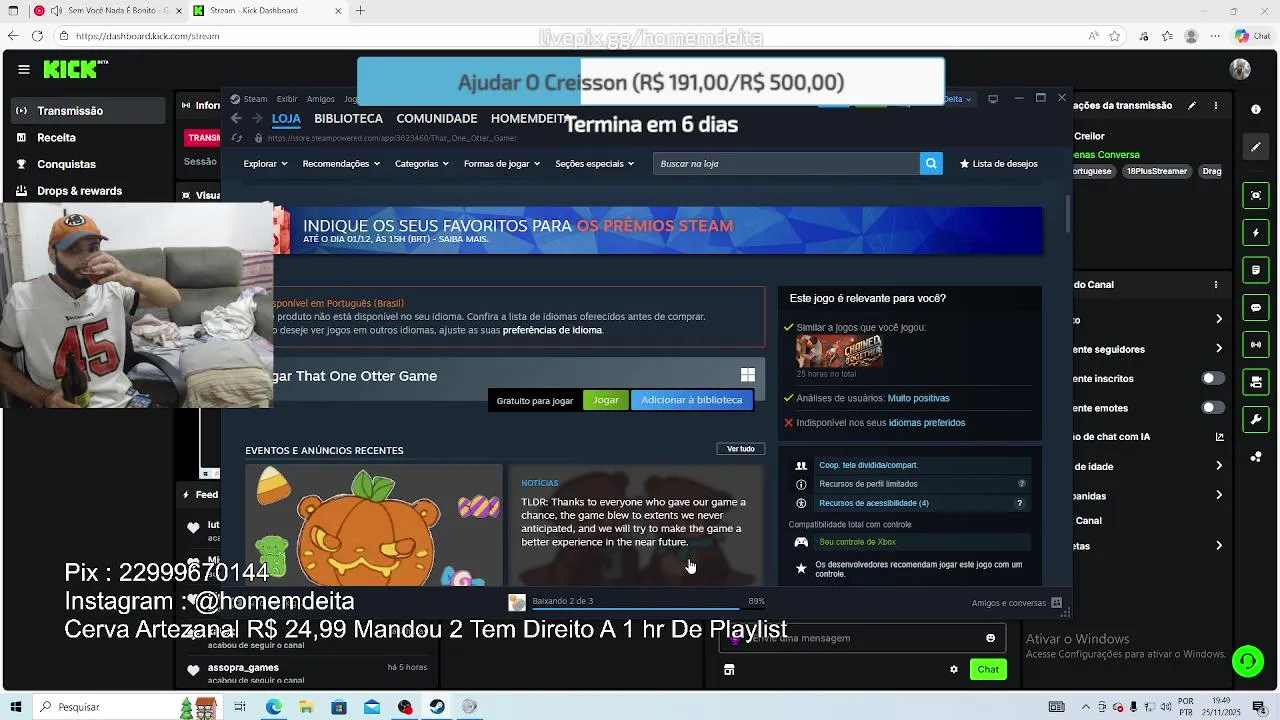This screenshot has height=720, width=1280.
Task: Click the Steam store search magnifier button
Action: [931, 163]
